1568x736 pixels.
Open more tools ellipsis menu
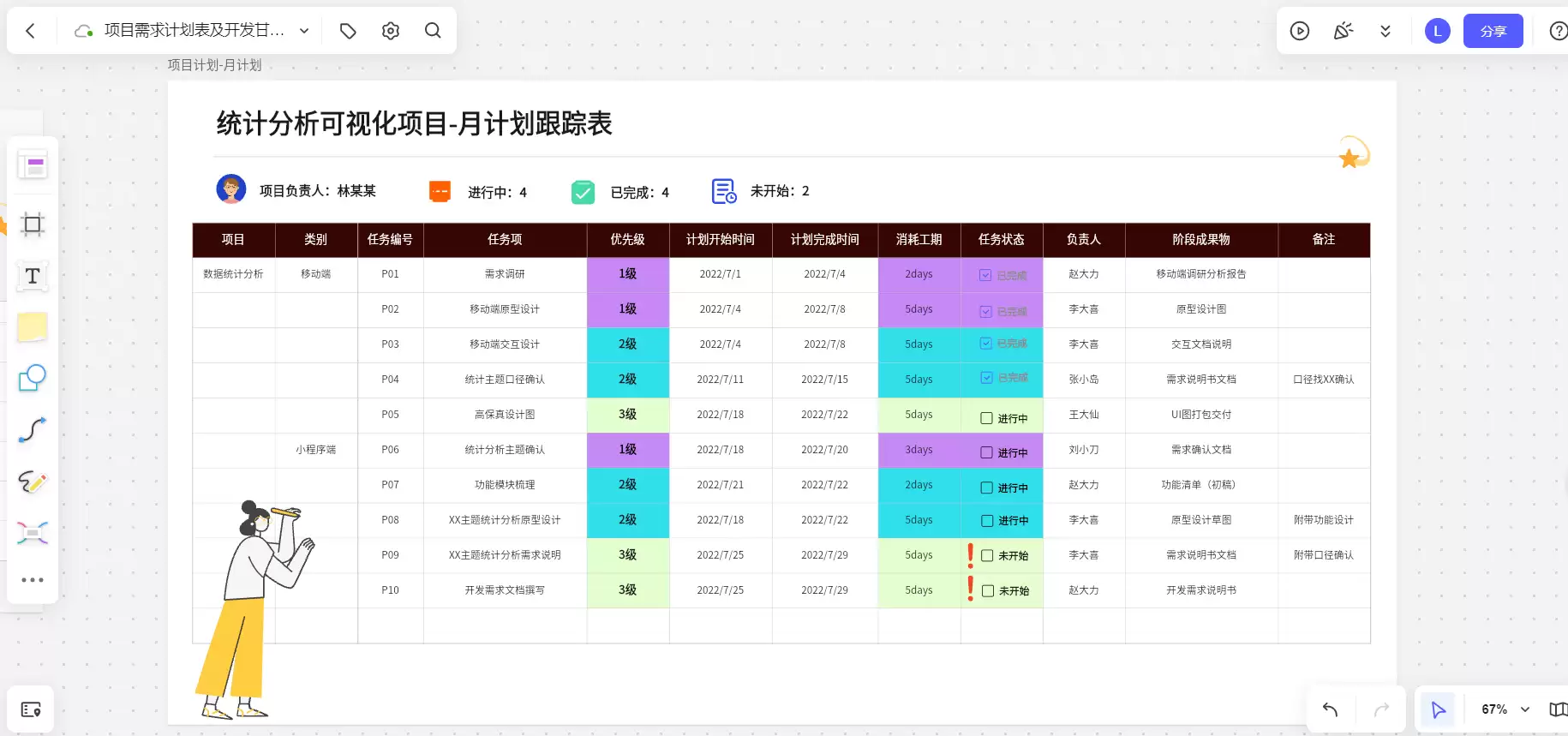[33, 580]
